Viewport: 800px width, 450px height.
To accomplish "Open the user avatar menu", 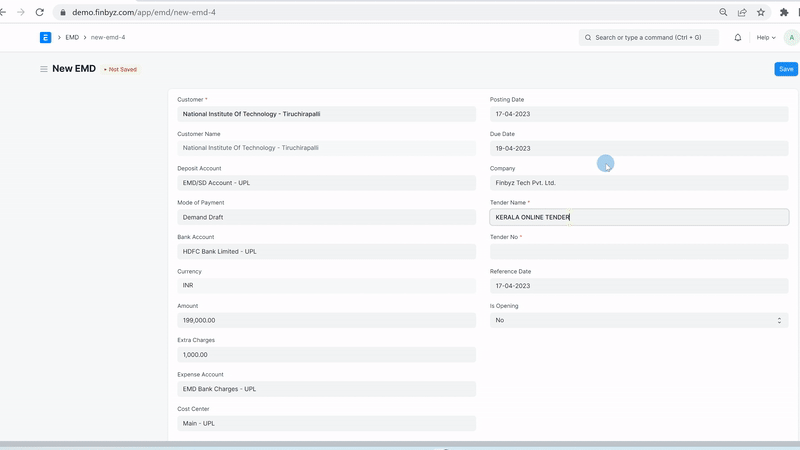I will click(x=790, y=37).
